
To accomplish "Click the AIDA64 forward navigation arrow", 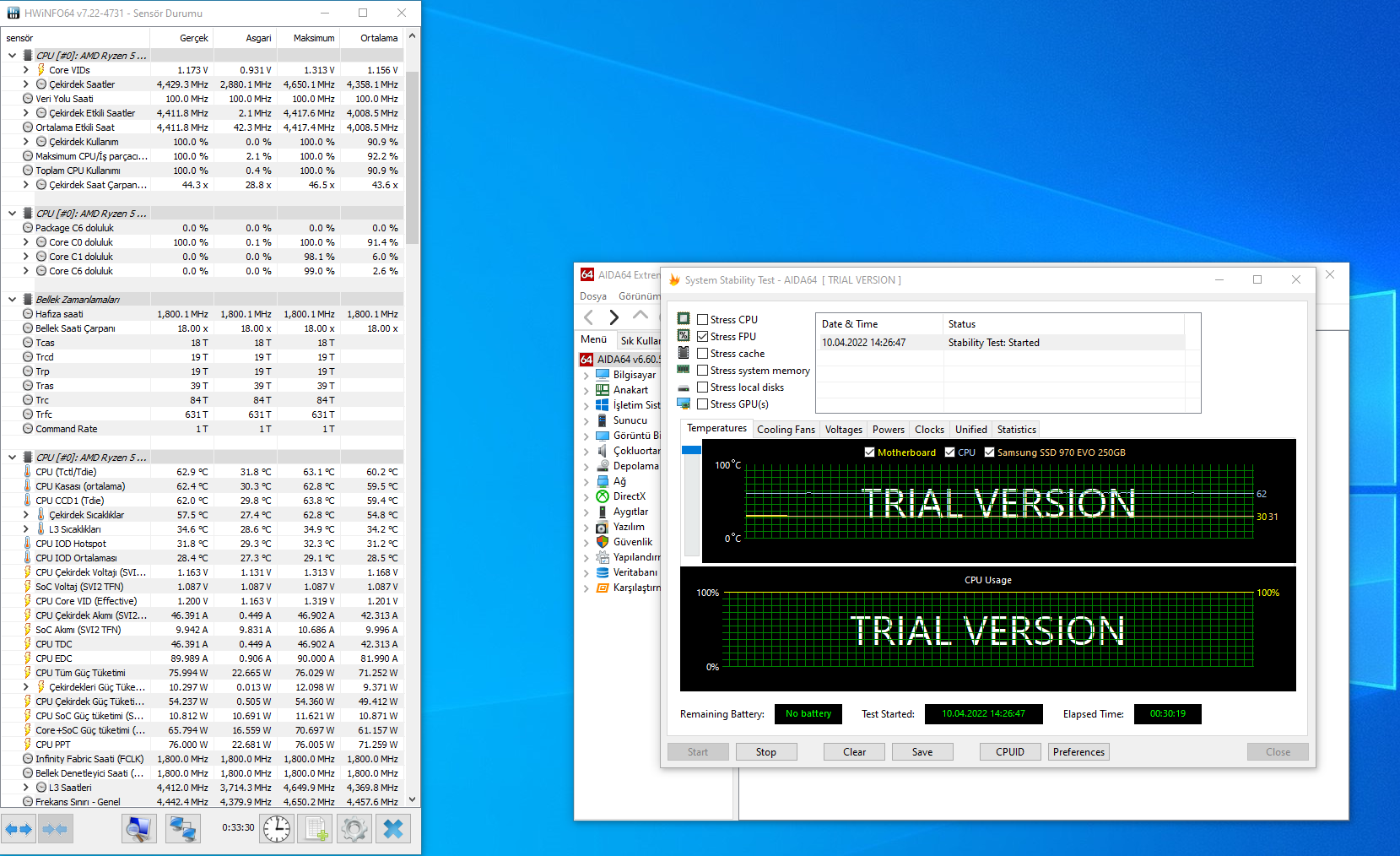I will 614,317.
